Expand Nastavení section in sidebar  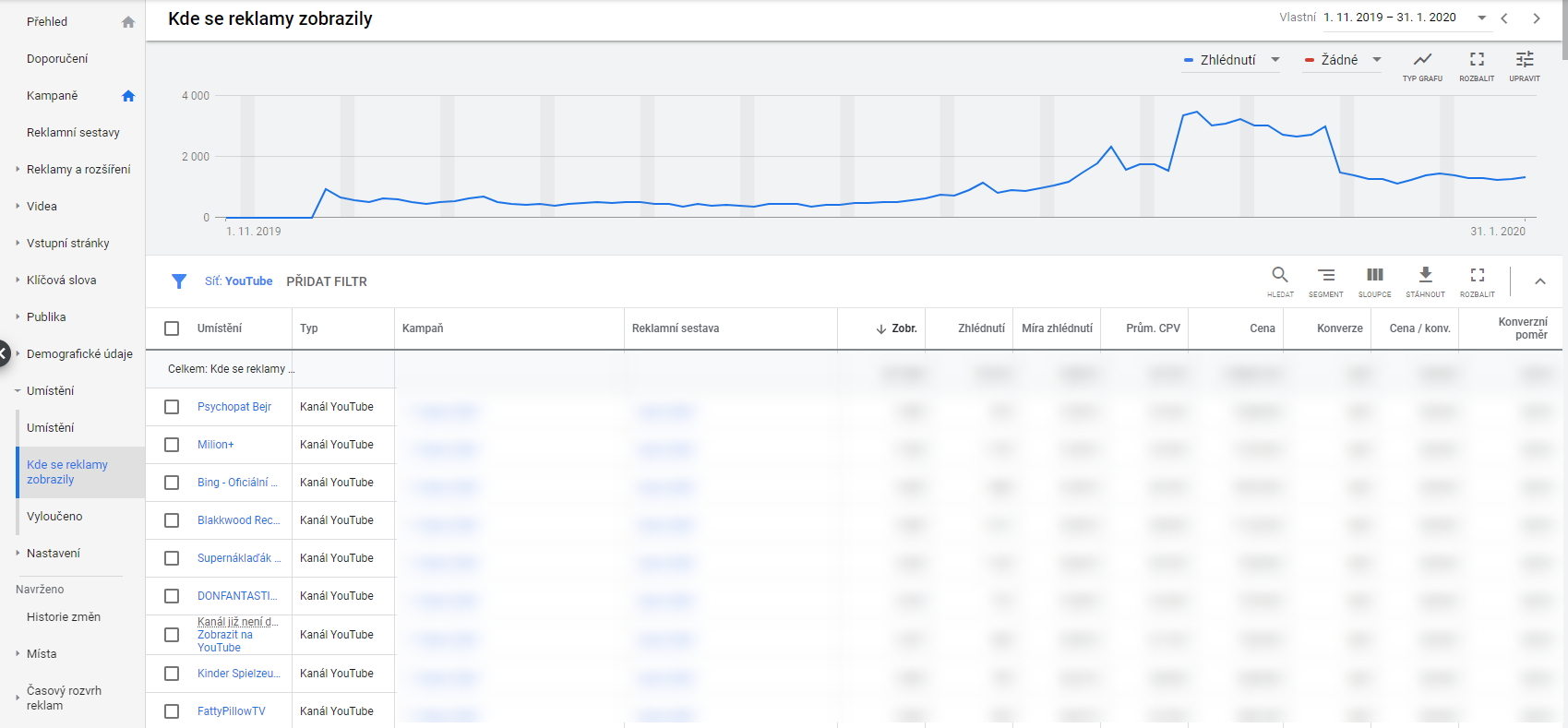pyautogui.click(x=18, y=553)
